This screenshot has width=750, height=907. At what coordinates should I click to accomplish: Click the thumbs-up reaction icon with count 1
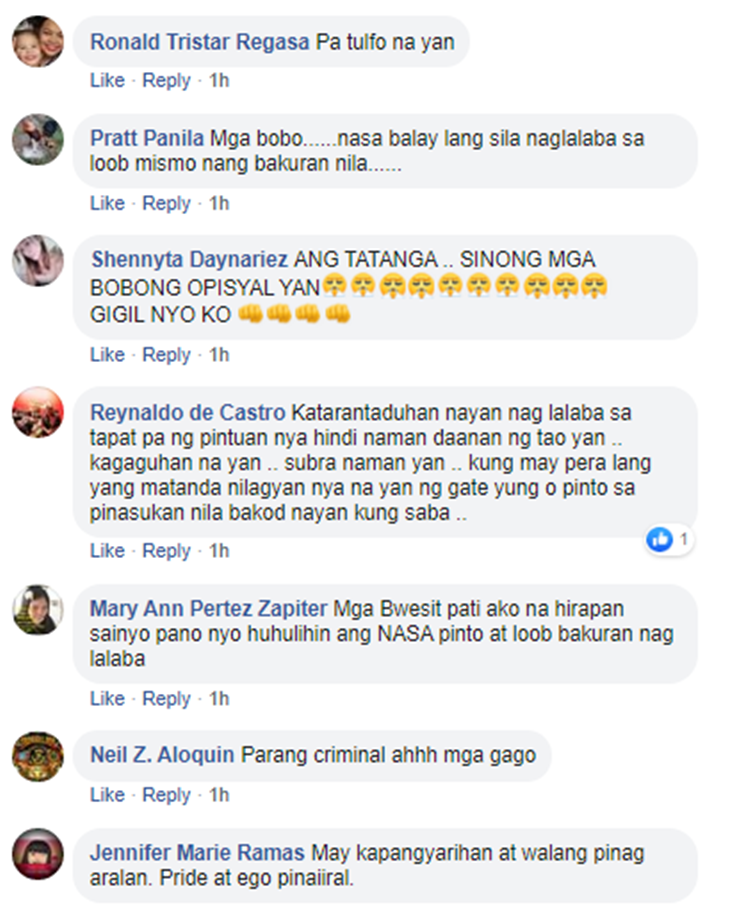coord(660,540)
